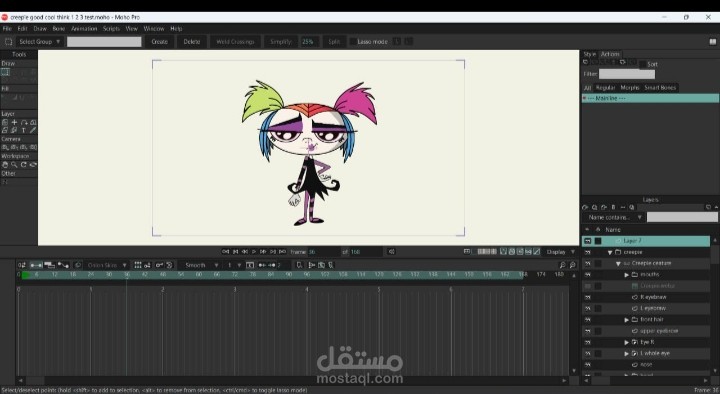Click the pencil display quality icon
This screenshot has width=720, height=394.
coord(537,252)
